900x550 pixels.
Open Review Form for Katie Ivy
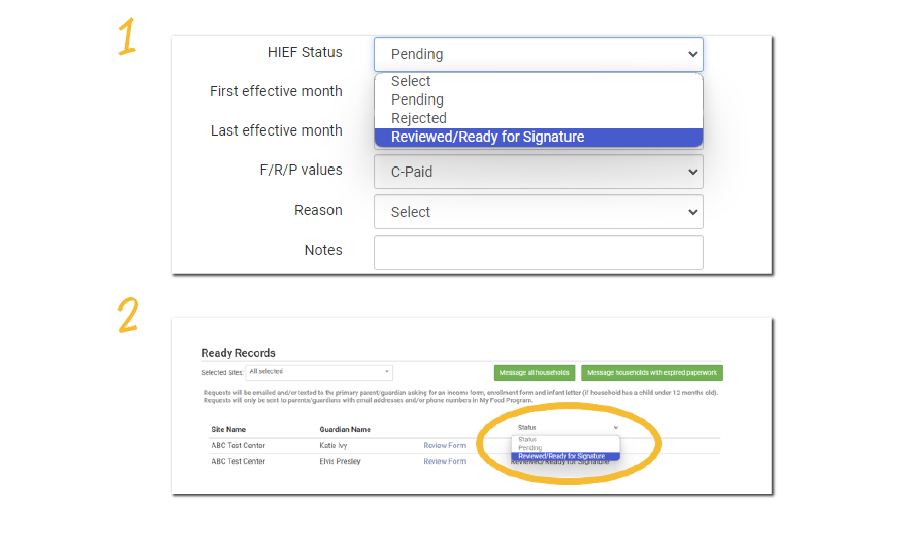coord(444,445)
